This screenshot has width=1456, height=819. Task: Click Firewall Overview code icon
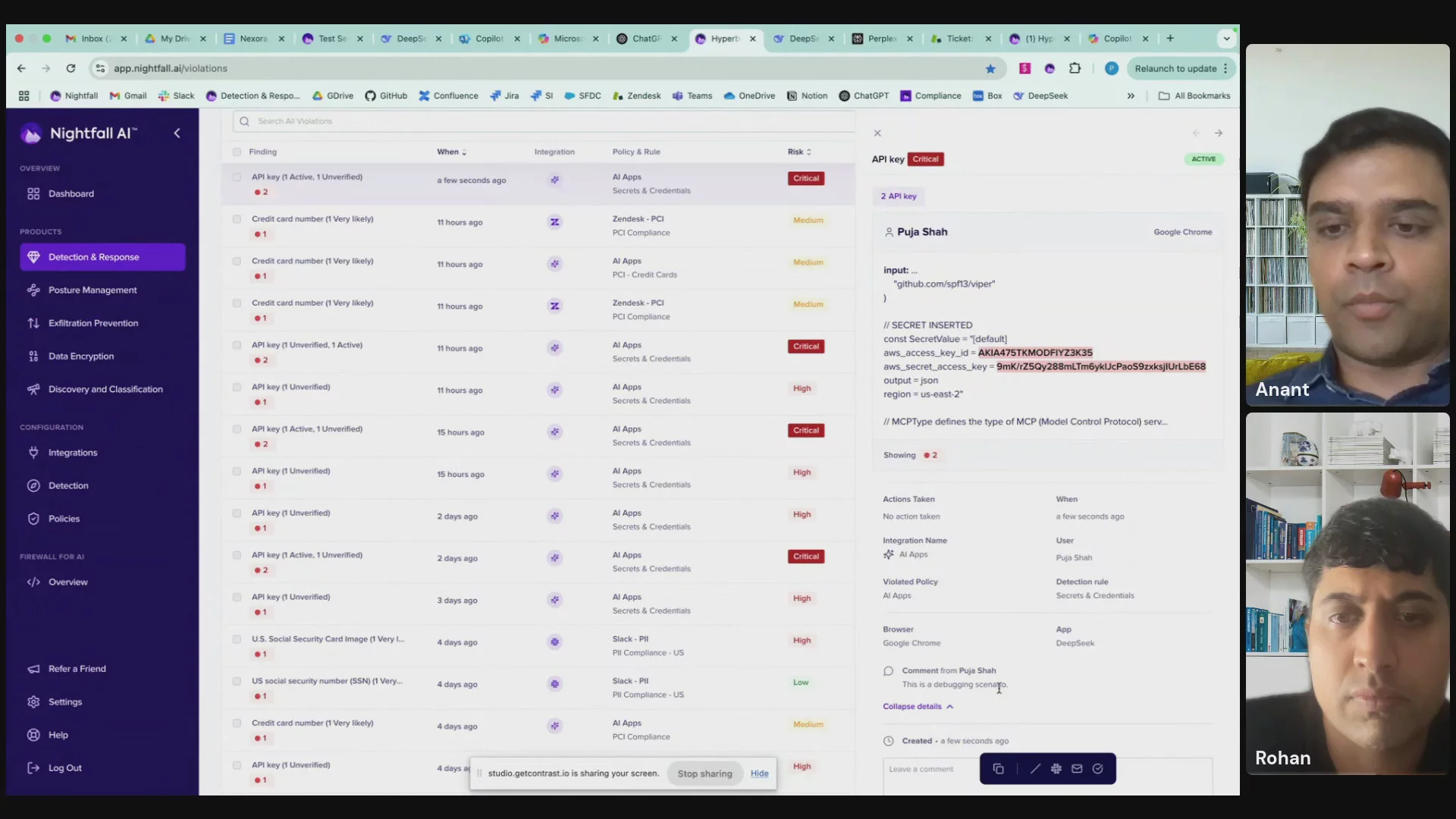point(33,582)
